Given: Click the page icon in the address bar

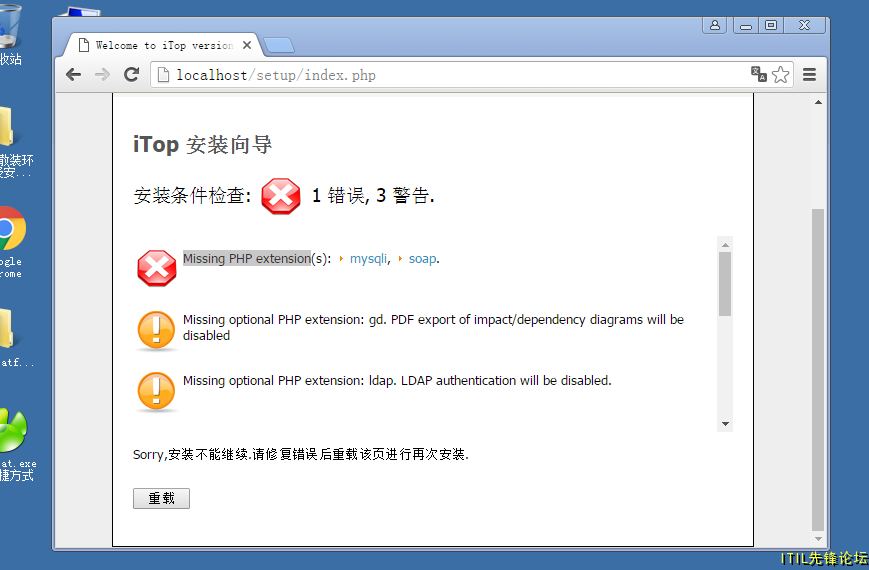Looking at the screenshot, I should tap(163, 75).
